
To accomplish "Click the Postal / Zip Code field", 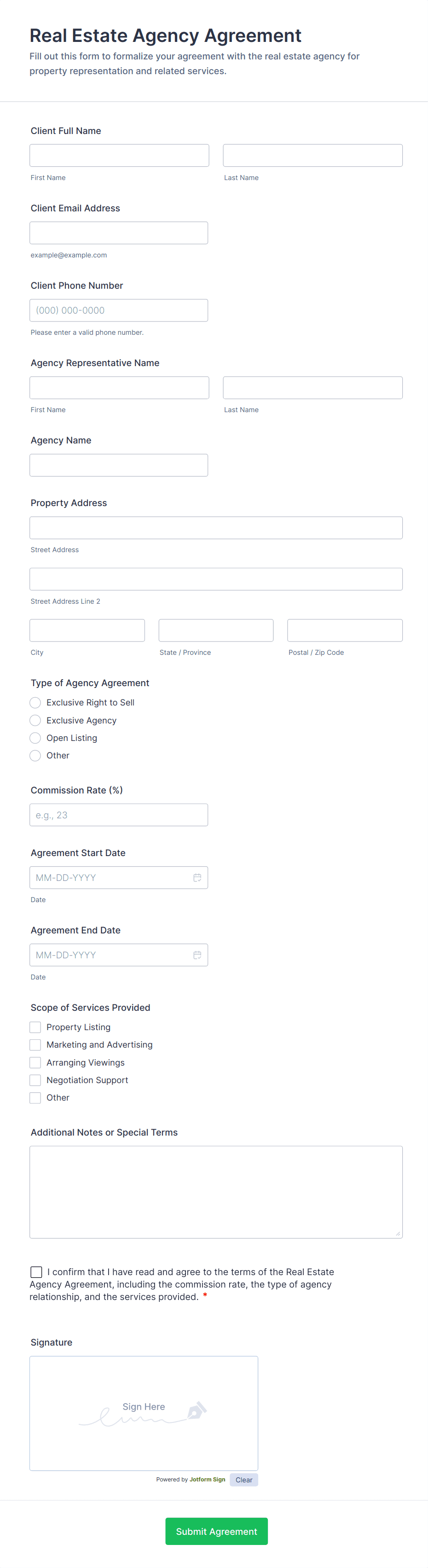I will 345,630.
